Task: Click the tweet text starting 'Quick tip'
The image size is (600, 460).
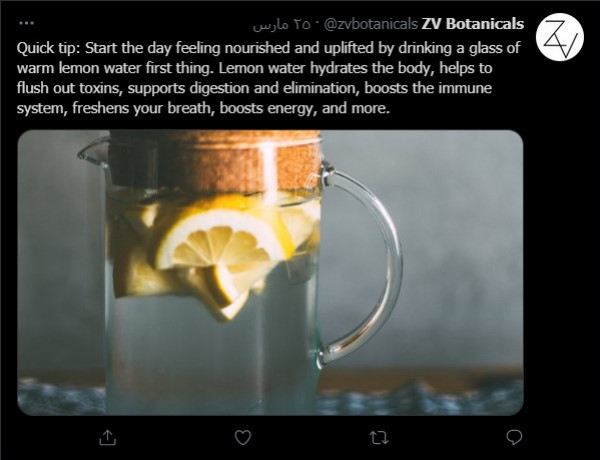Action: [x=269, y=78]
